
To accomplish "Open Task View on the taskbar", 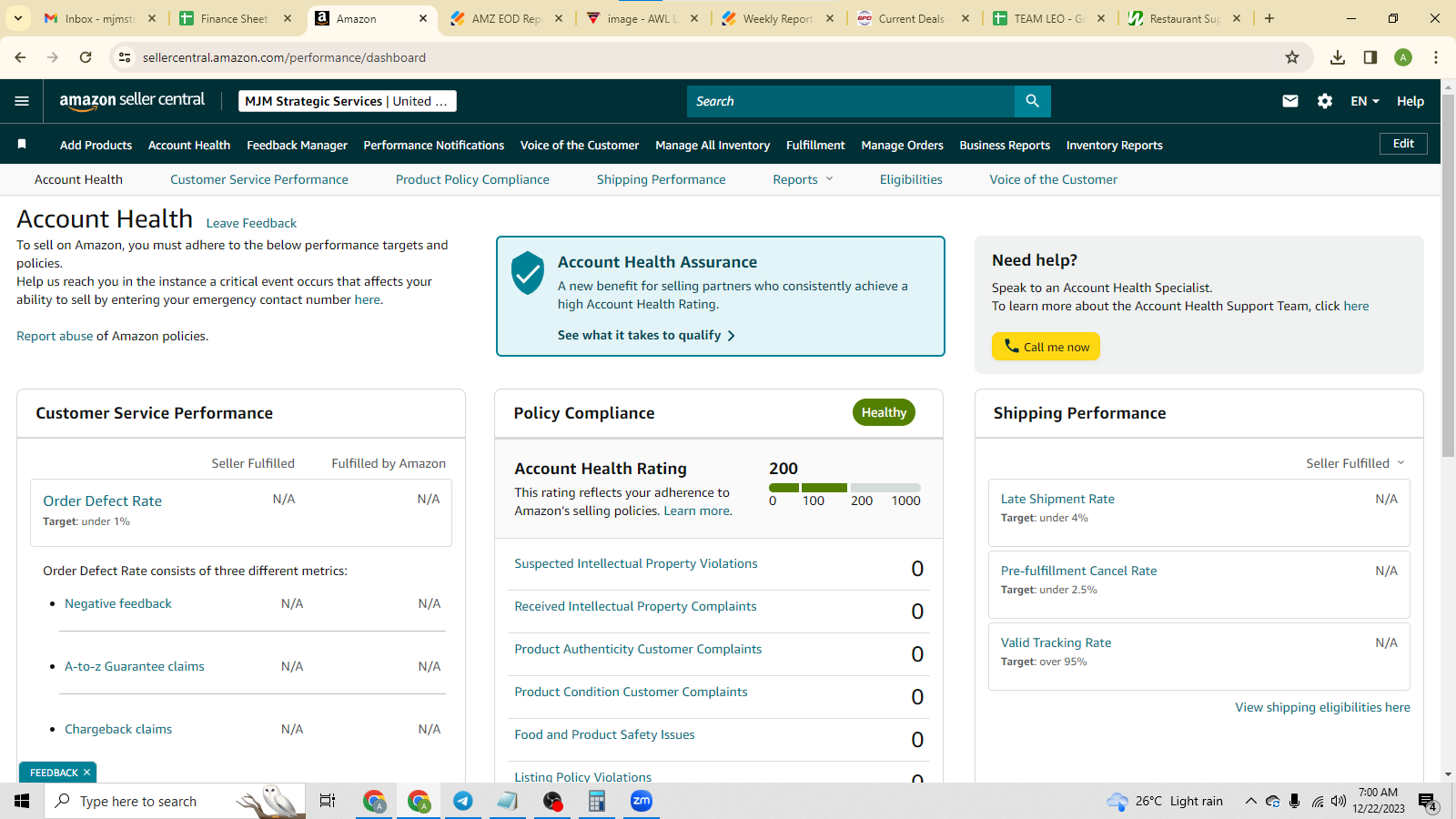I will pyautogui.click(x=328, y=801).
